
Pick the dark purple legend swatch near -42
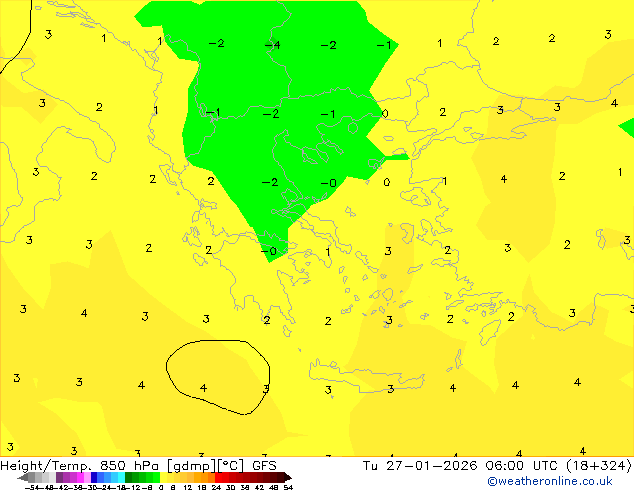tap(59, 478)
